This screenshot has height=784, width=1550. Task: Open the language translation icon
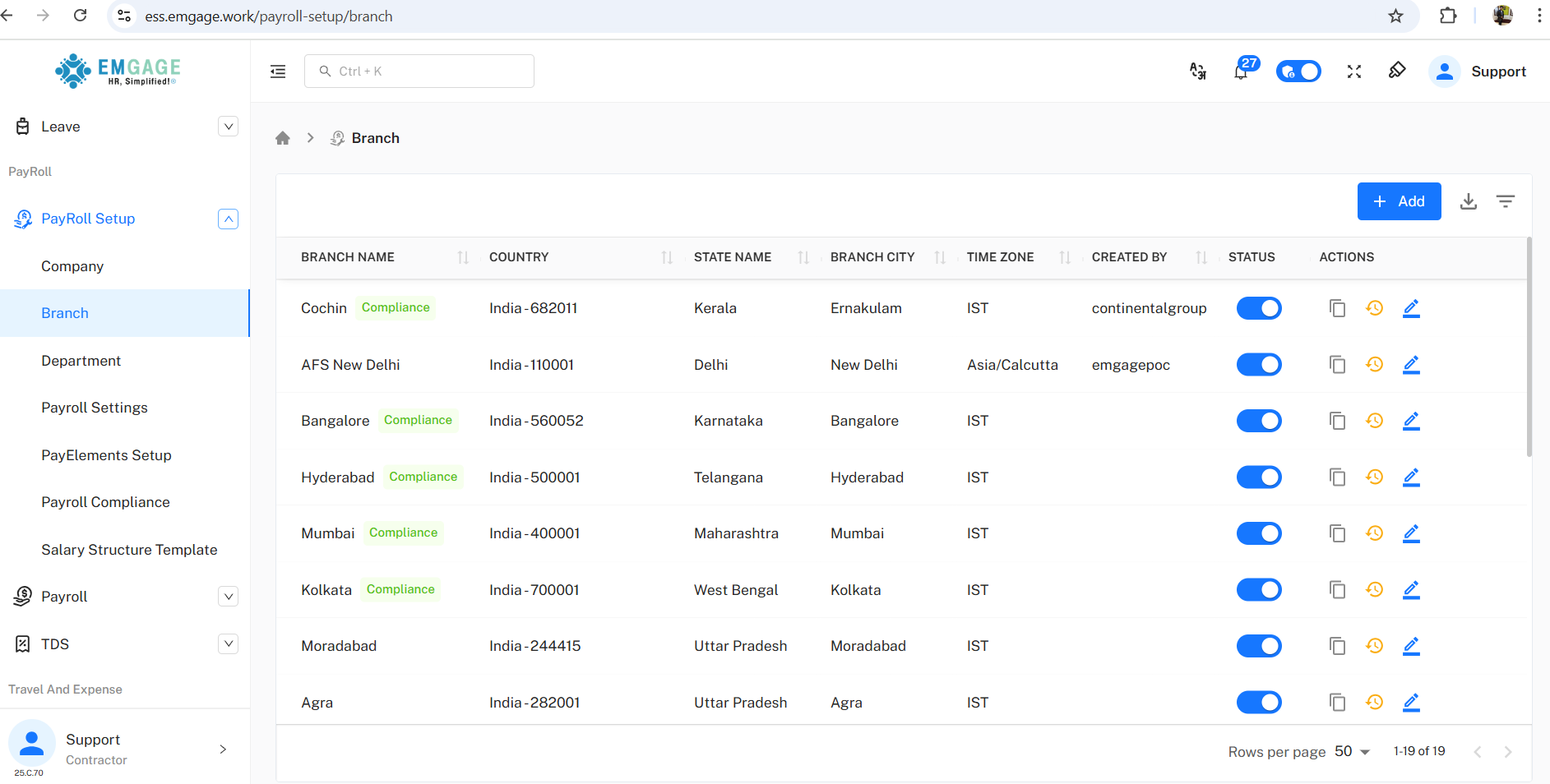tap(1198, 71)
